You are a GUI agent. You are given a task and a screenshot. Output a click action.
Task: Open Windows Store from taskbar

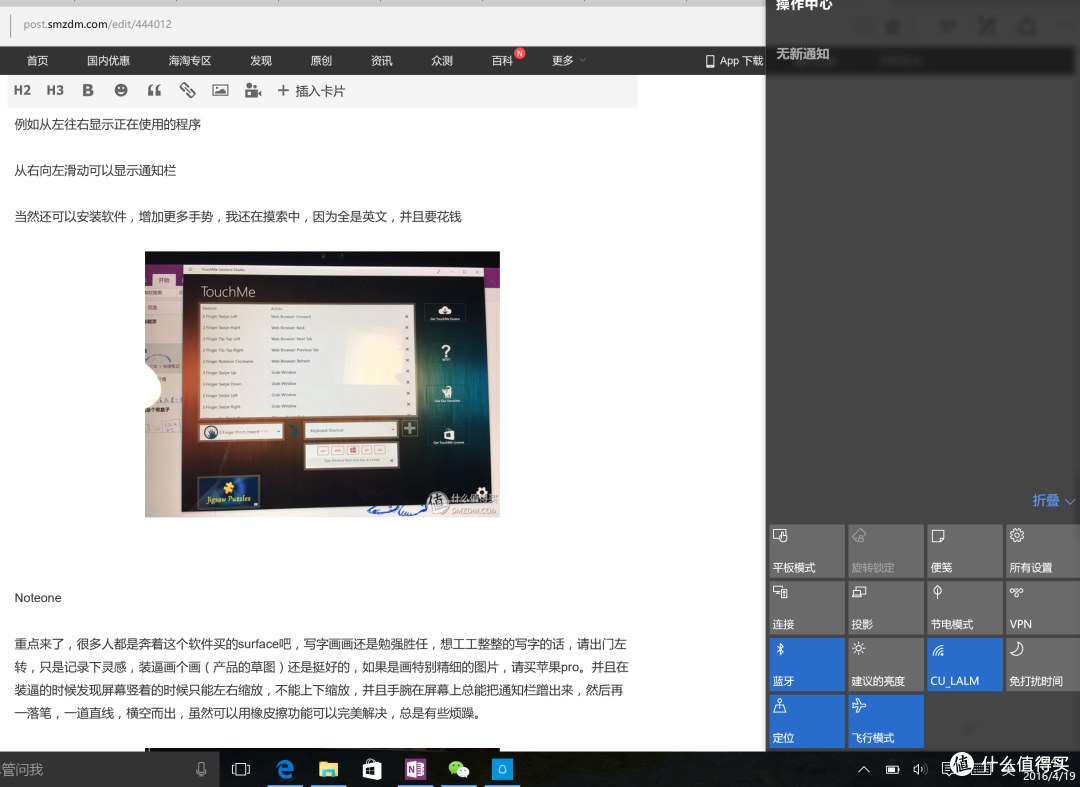[x=372, y=769]
